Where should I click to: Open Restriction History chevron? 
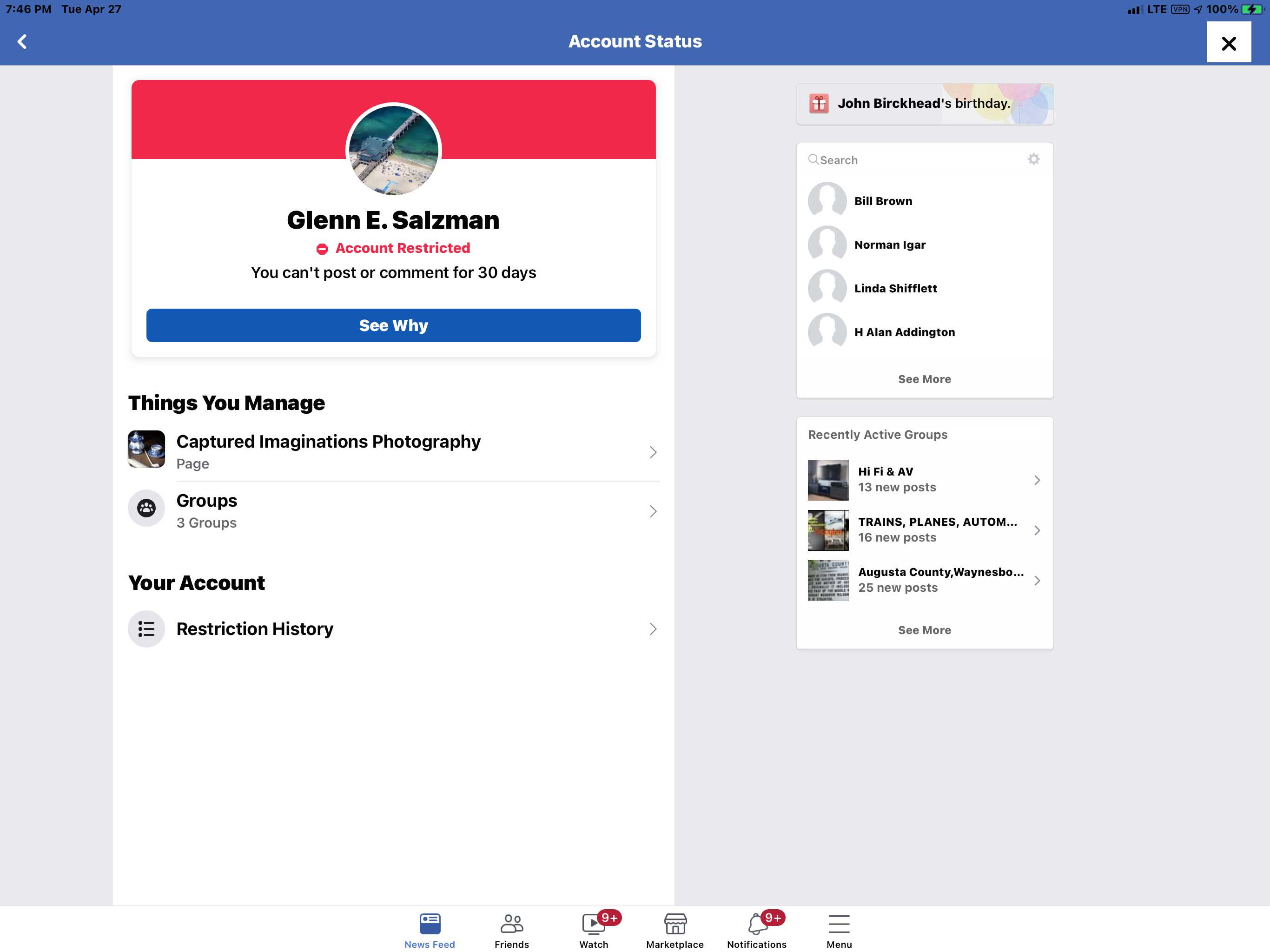[653, 629]
